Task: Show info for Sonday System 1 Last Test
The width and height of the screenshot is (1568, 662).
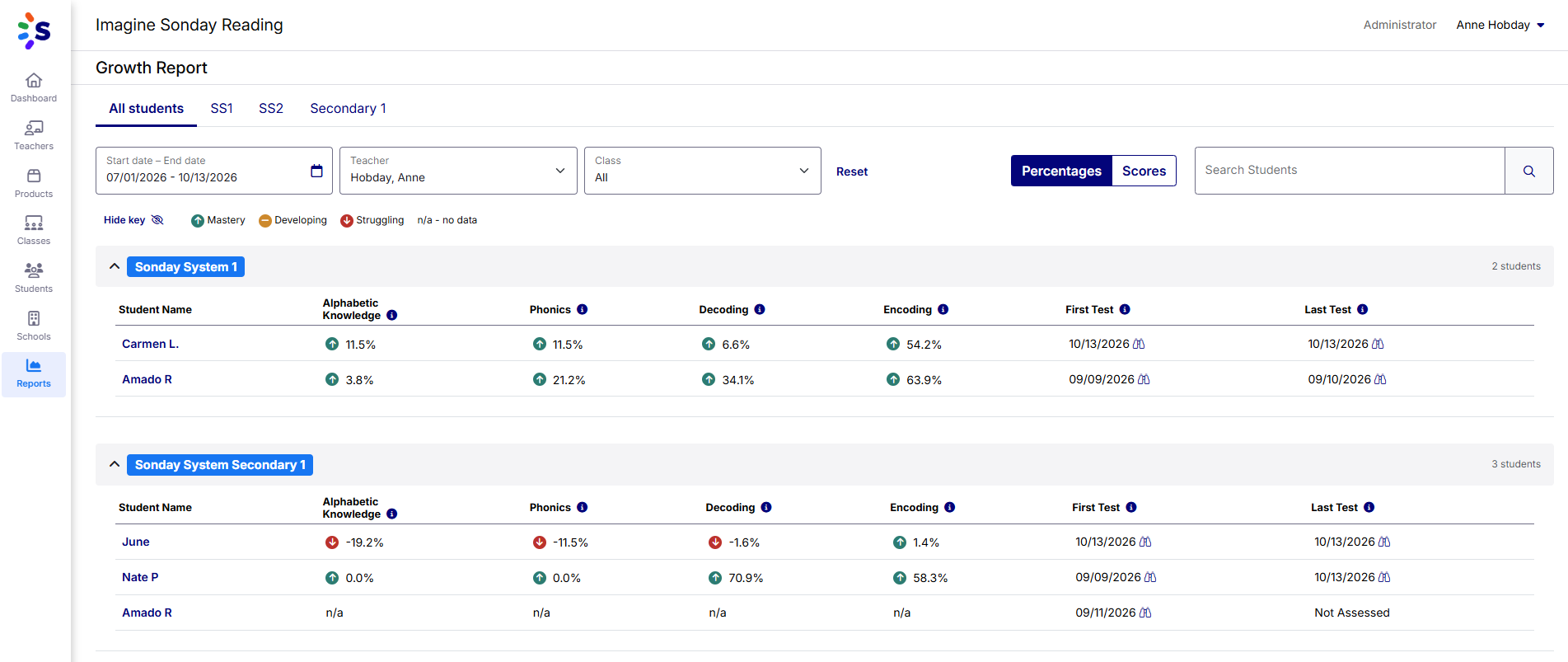Action: coord(1363,309)
